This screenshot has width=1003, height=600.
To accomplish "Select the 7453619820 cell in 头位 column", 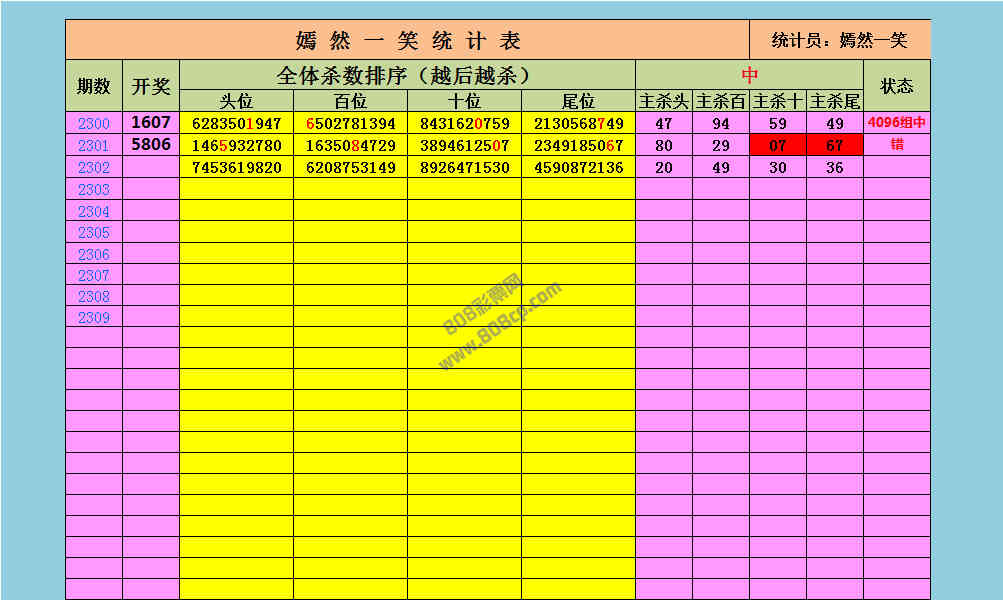I will [x=236, y=168].
